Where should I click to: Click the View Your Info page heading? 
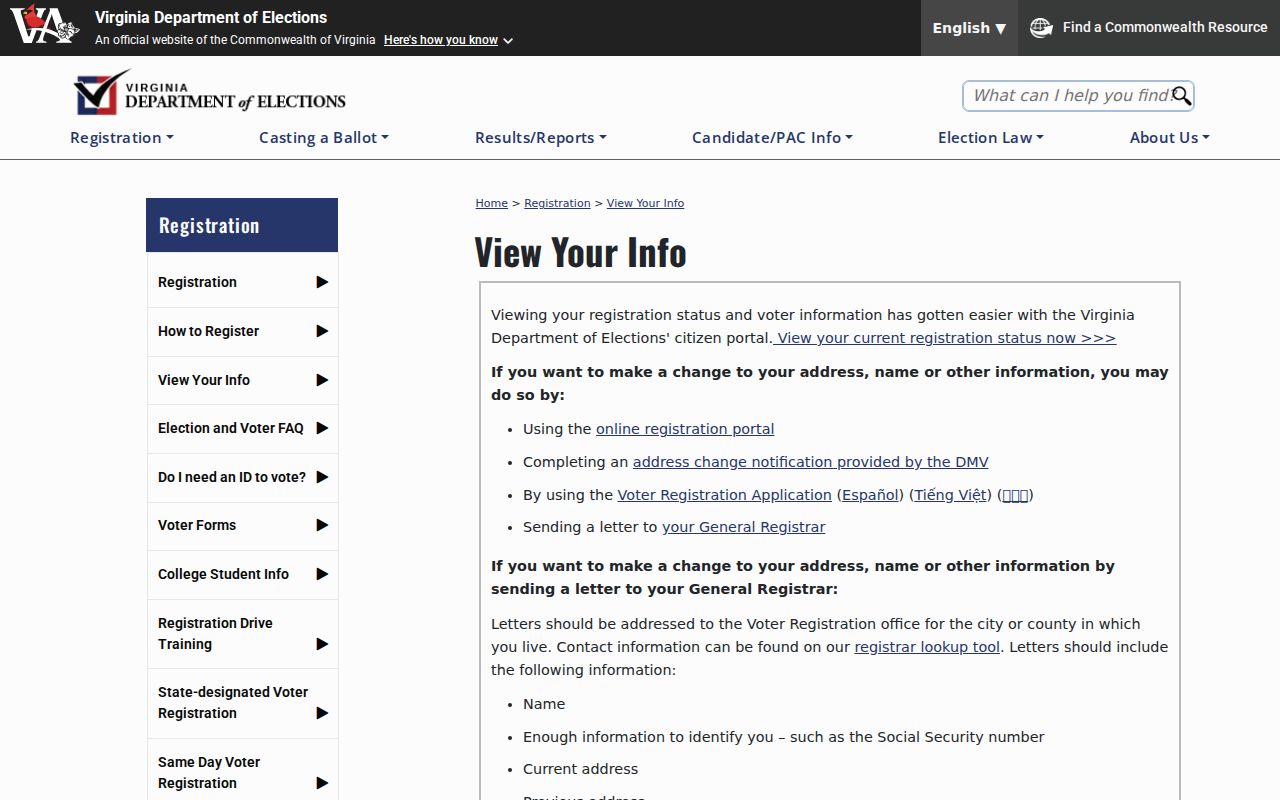580,252
